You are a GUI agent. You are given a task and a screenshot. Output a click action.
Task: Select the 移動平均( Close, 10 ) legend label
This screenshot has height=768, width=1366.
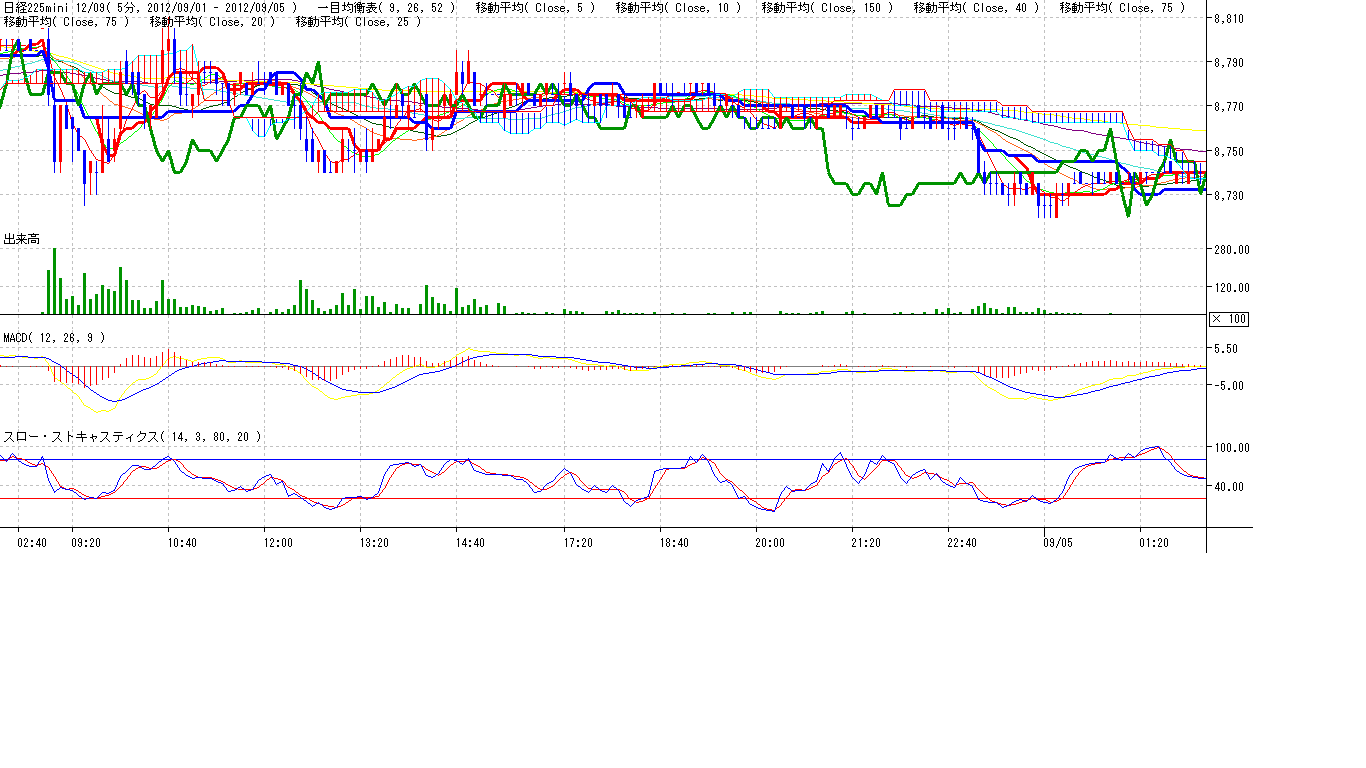click(x=678, y=7)
